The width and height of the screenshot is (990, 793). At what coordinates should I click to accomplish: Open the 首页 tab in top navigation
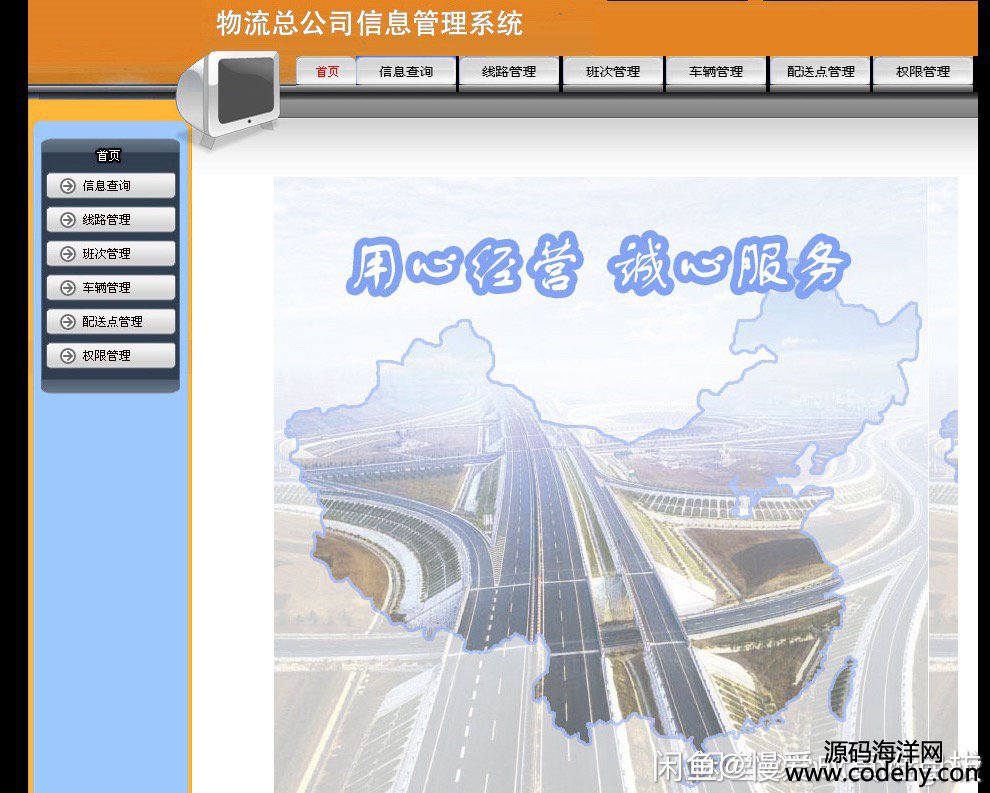[326, 71]
